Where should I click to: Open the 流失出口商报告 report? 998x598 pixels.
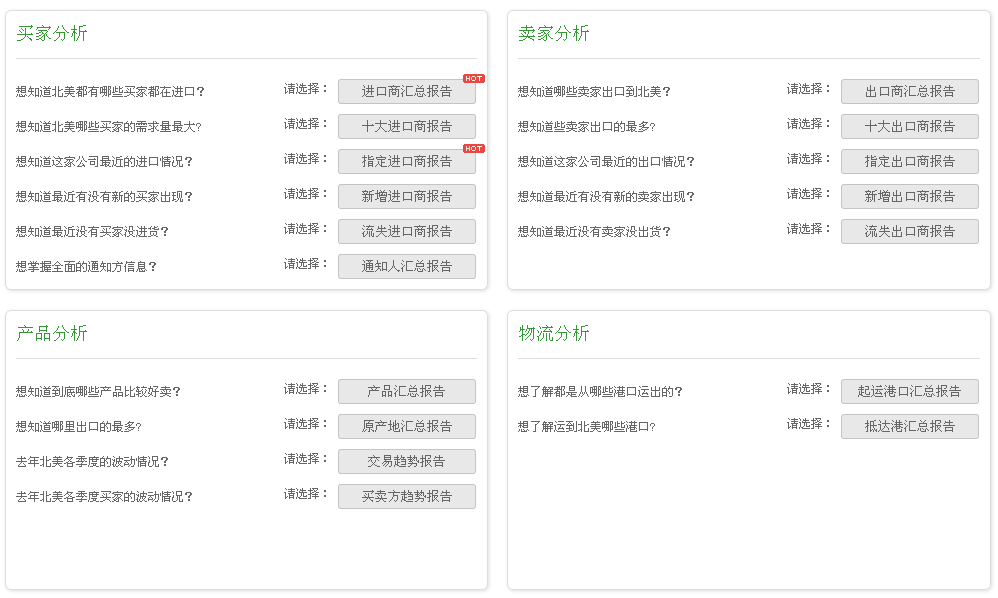click(x=910, y=231)
